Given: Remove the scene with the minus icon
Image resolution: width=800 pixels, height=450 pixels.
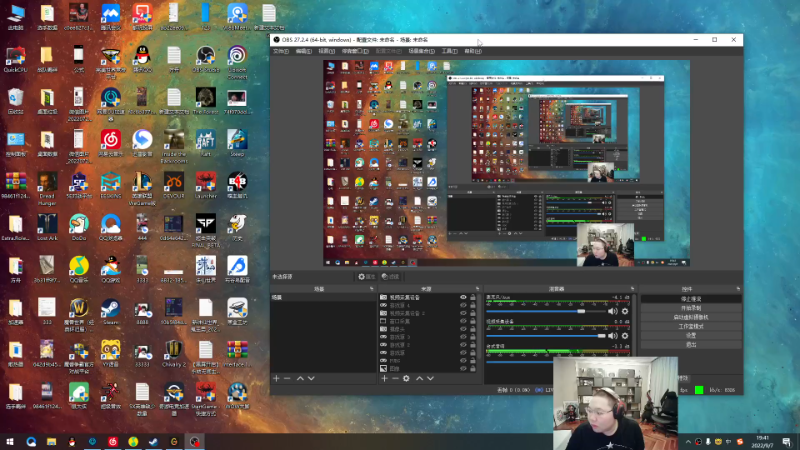Looking at the screenshot, I should 287,379.
